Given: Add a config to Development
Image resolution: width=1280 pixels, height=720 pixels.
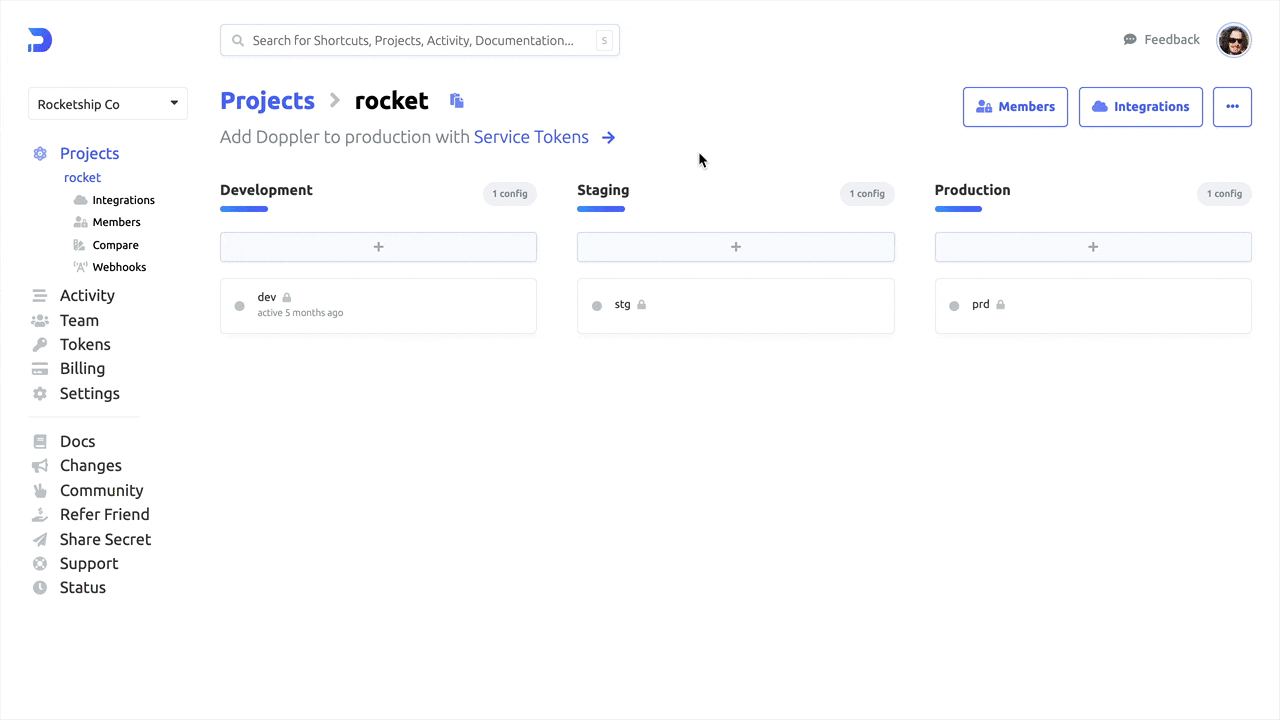Looking at the screenshot, I should tap(378, 247).
